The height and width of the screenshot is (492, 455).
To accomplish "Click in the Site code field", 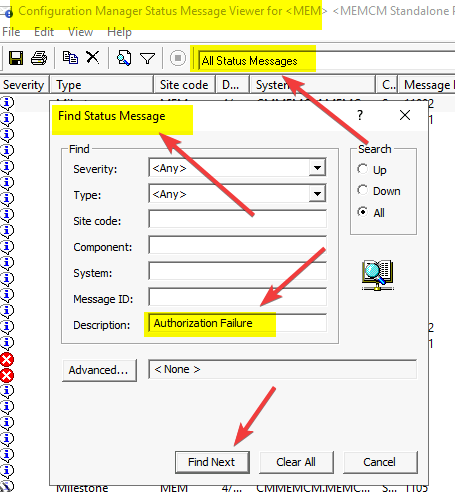I will [237, 220].
